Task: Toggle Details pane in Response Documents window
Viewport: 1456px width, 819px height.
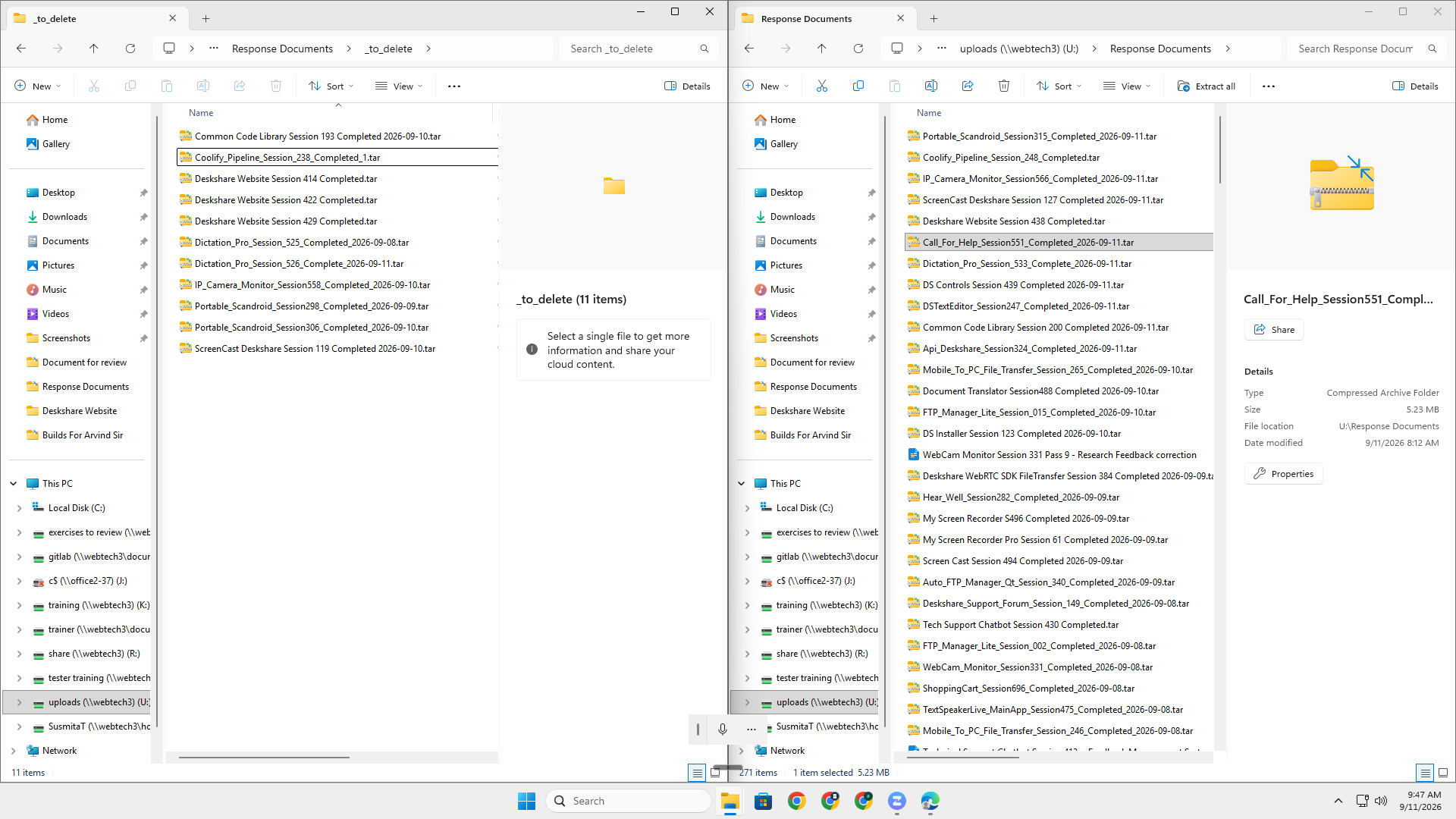Action: [1415, 86]
